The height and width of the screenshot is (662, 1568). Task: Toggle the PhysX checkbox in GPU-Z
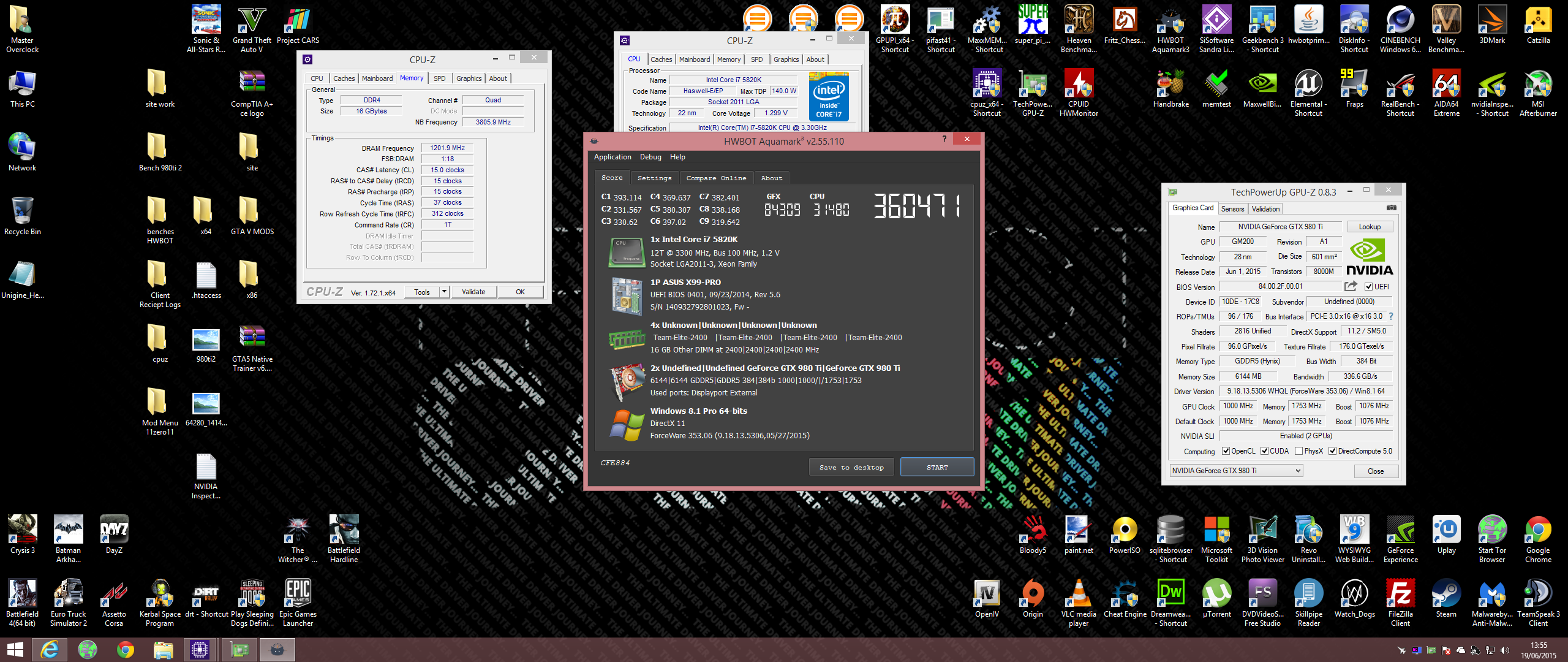coord(1298,451)
